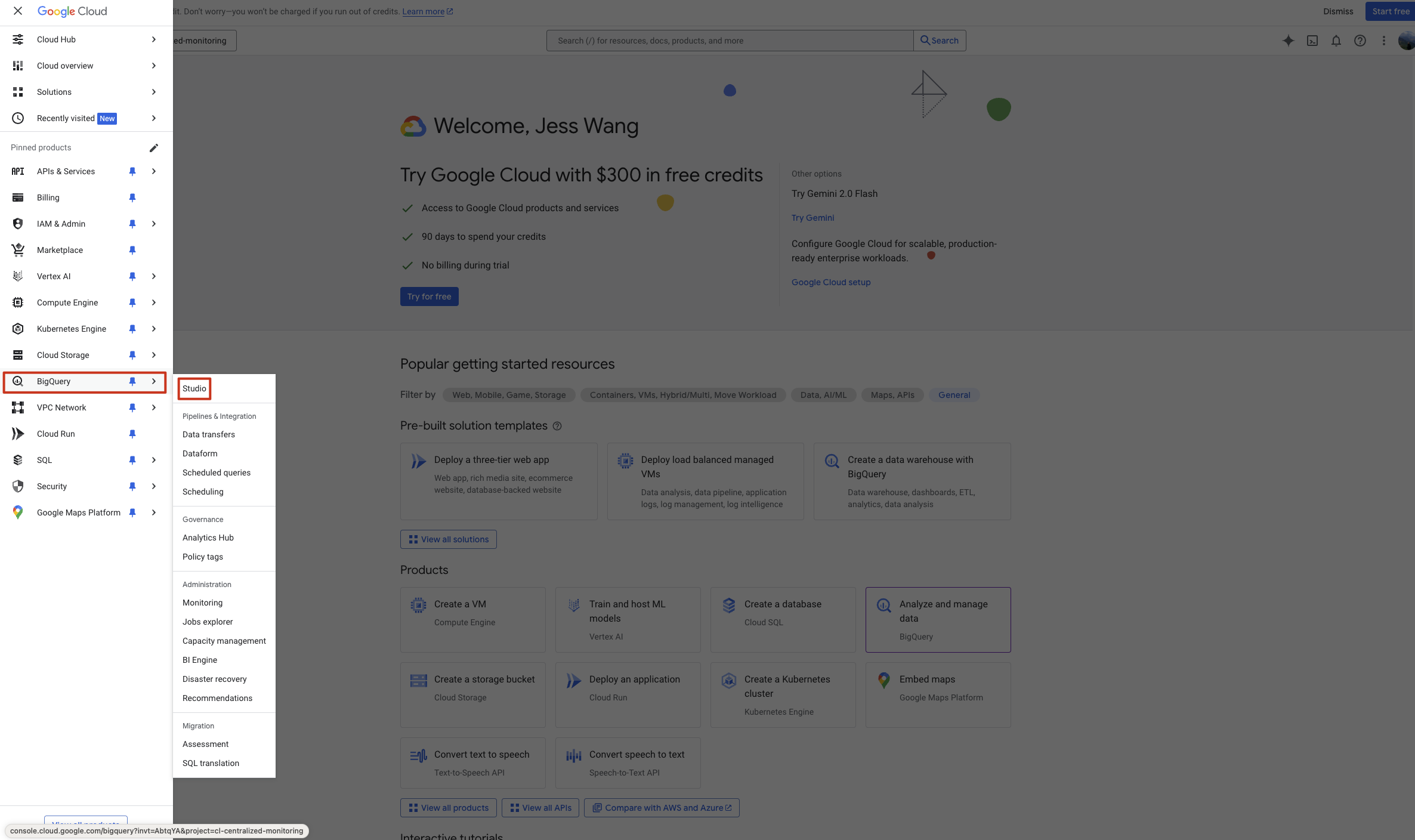The width and height of the screenshot is (1415, 840).
Task: Unpin Compute Engine pin toggle
Action: 132,302
